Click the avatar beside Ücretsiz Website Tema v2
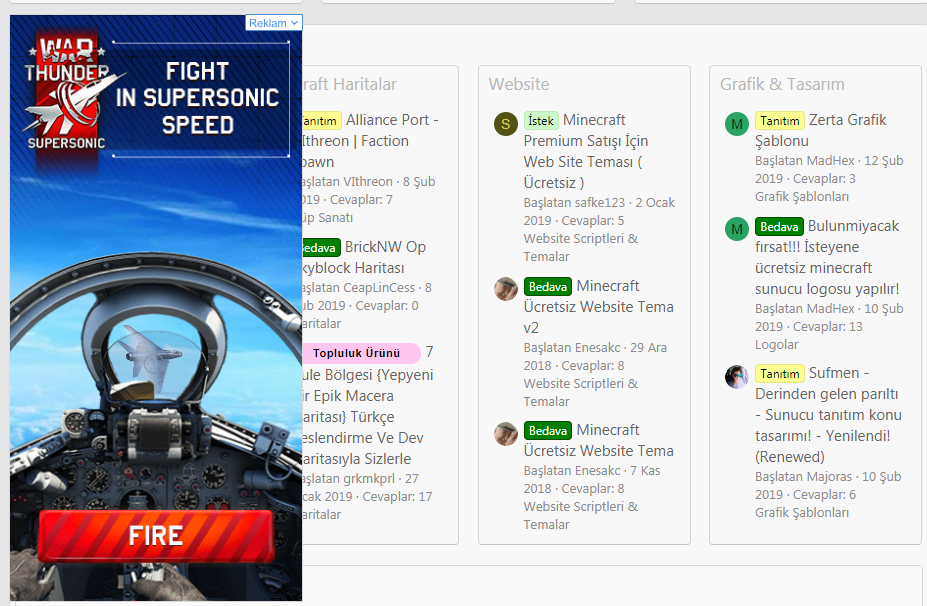927x606 pixels. pos(505,289)
